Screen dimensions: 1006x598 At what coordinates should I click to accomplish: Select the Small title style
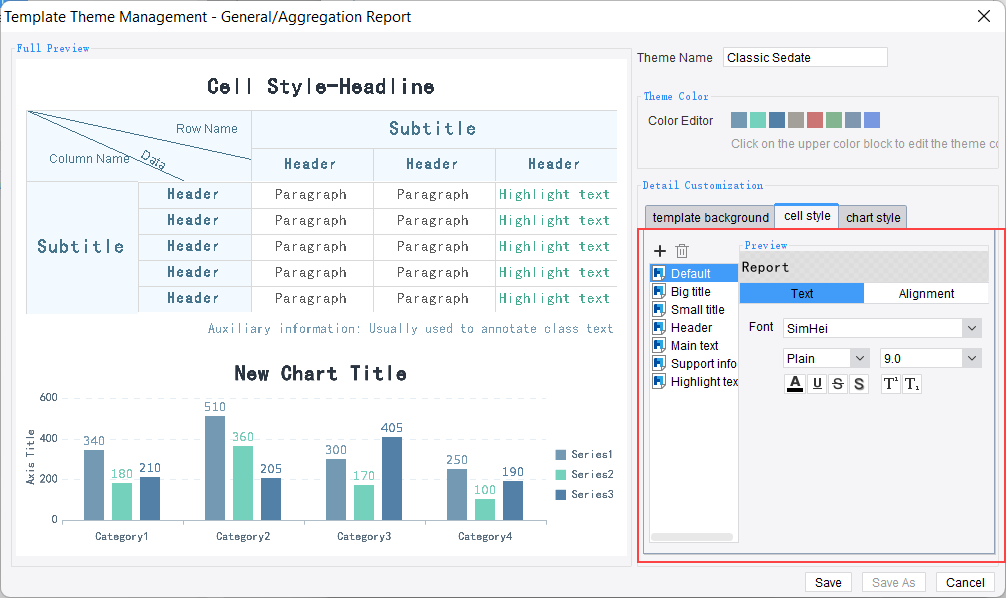[694, 309]
